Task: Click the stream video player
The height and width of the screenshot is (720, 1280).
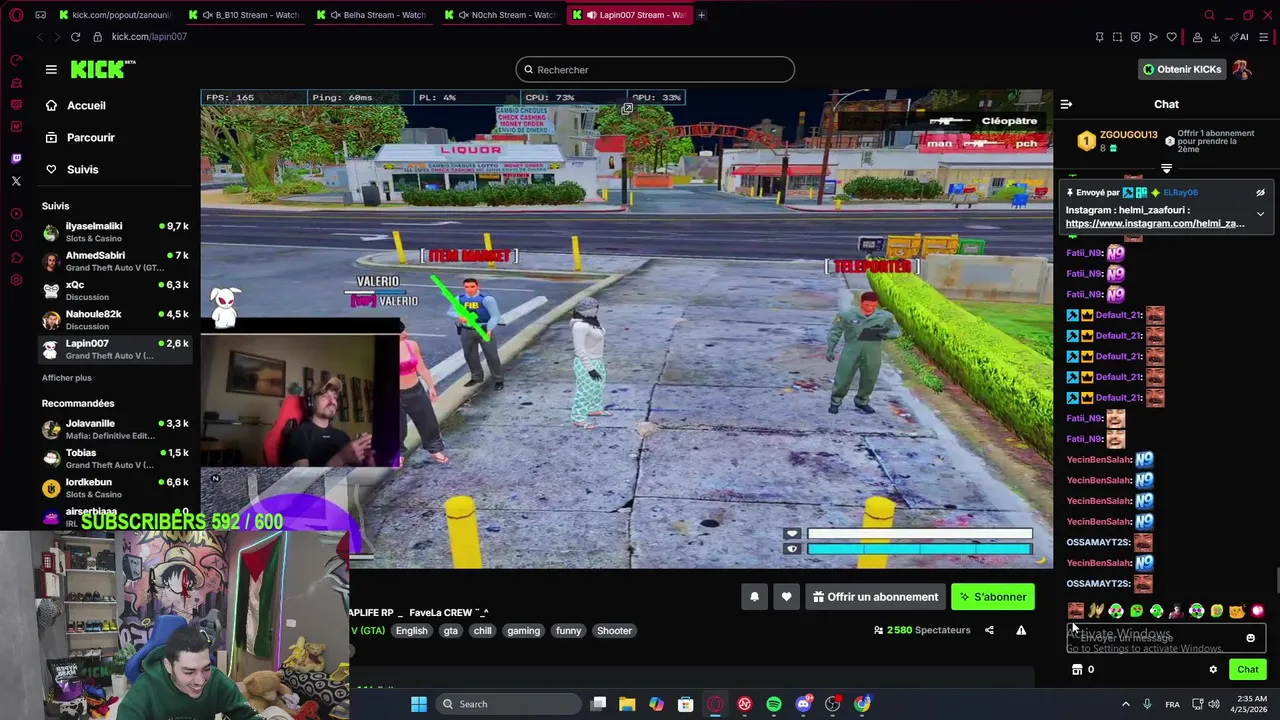Action: pos(626,329)
